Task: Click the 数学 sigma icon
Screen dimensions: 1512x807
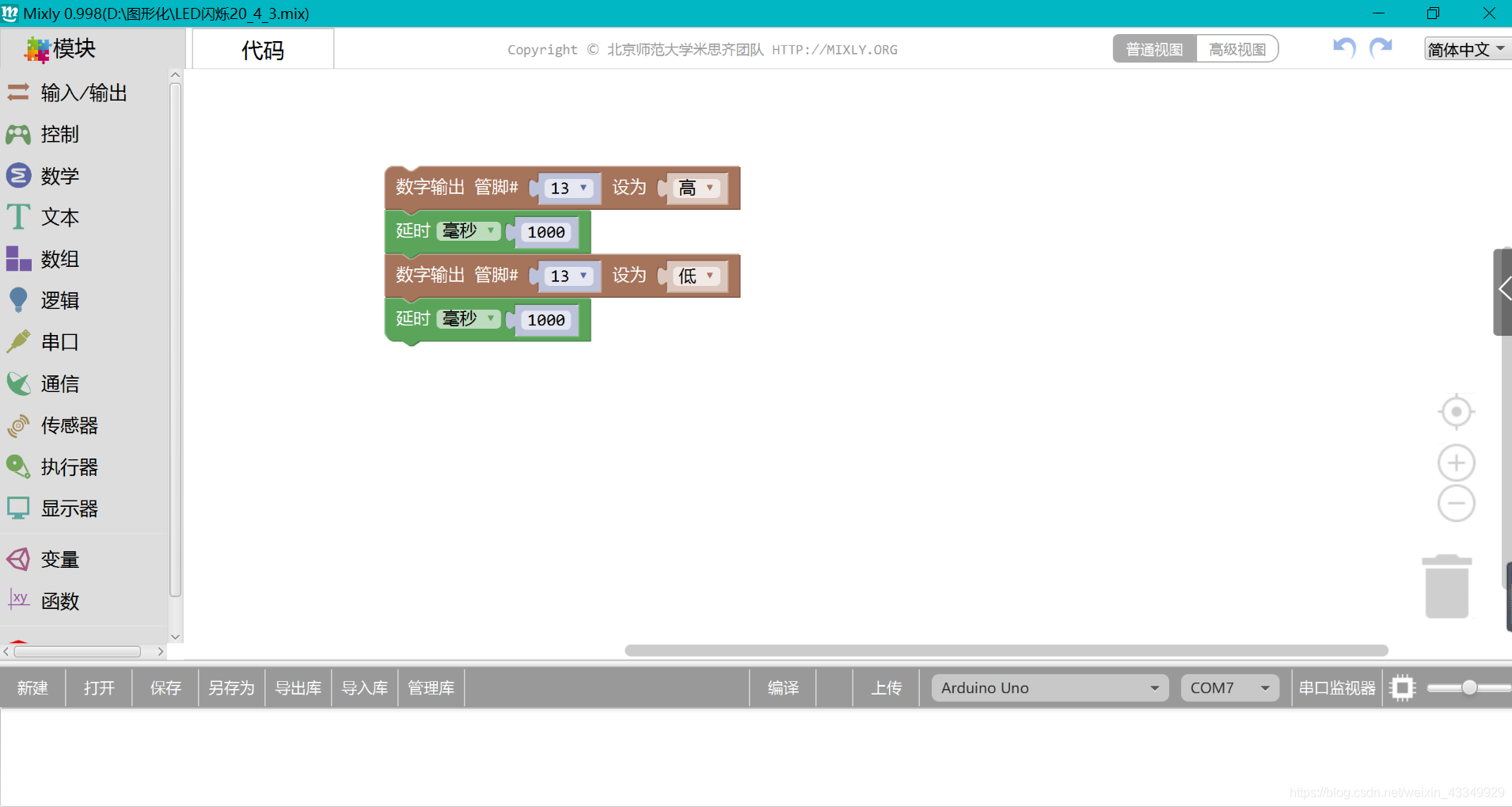Action: pos(18,176)
